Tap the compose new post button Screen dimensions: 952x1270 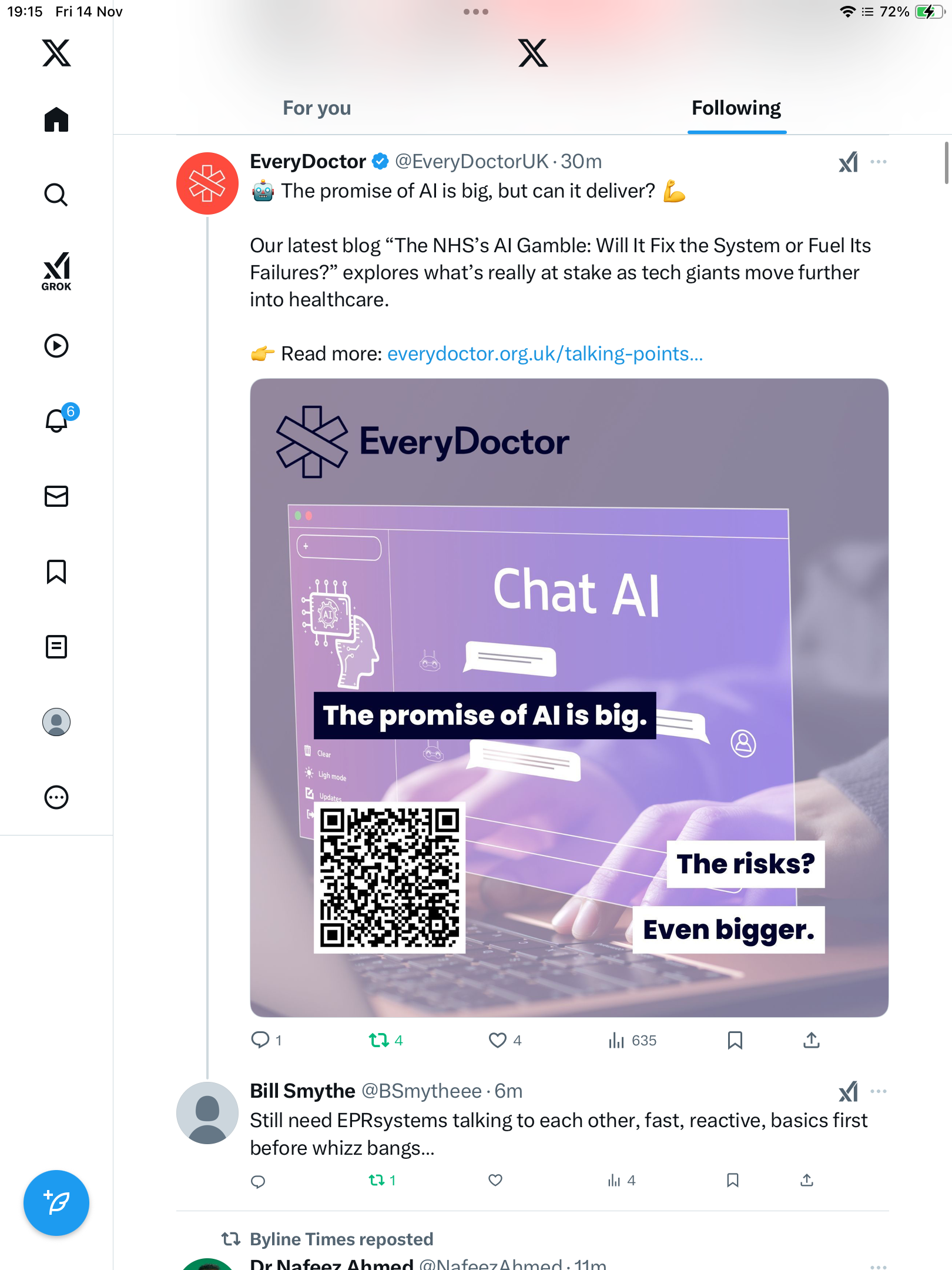tap(56, 1203)
